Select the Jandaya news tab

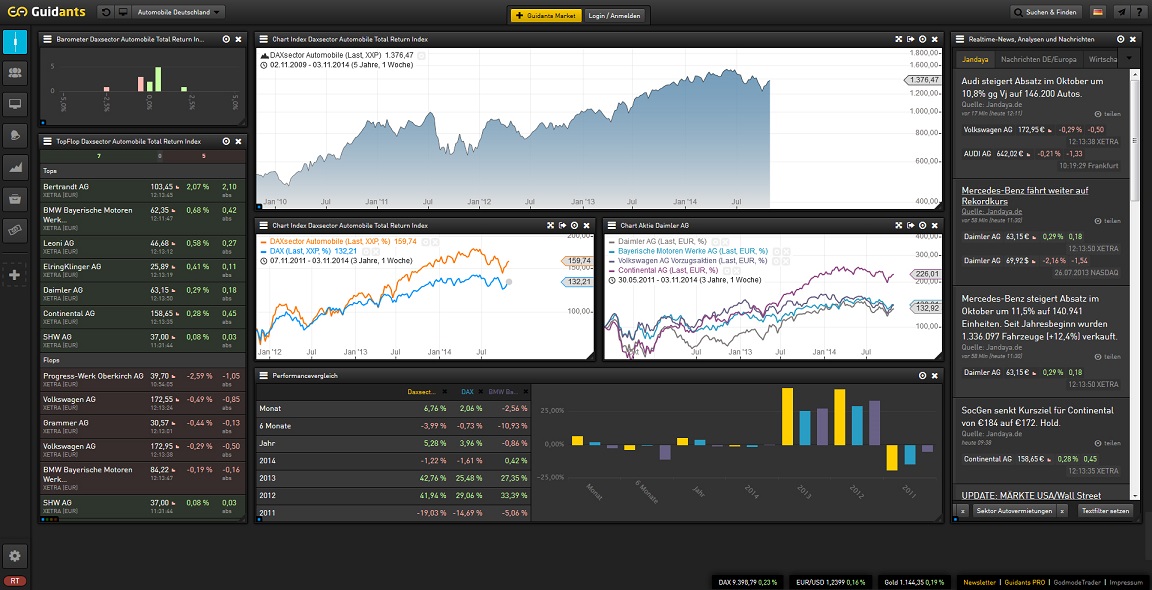tap(975, 59)
